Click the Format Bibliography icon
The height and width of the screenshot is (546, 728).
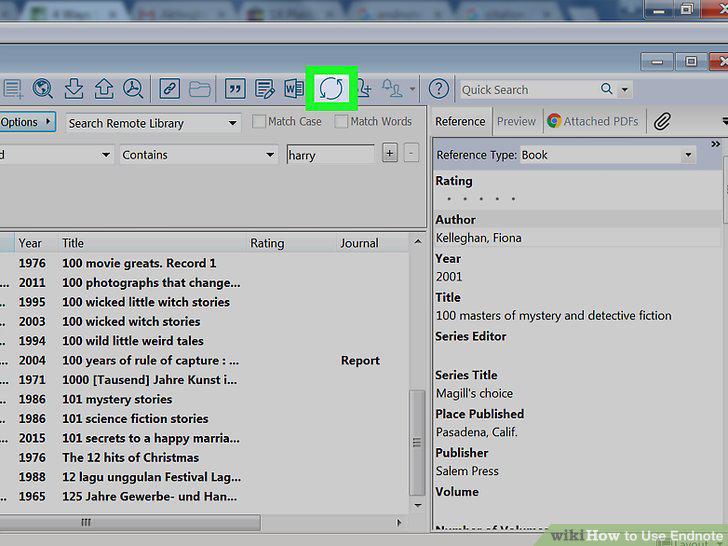click(x=265, y=89)
